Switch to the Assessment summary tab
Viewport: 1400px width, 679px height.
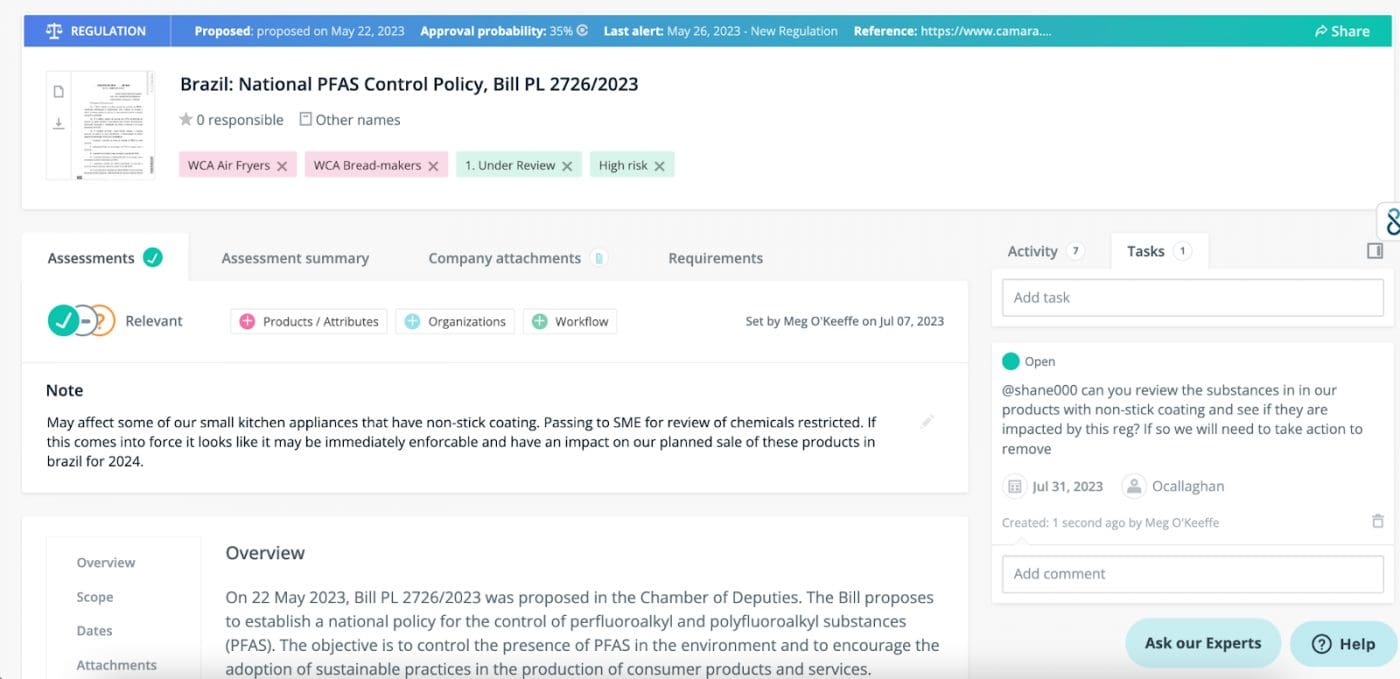295,258
